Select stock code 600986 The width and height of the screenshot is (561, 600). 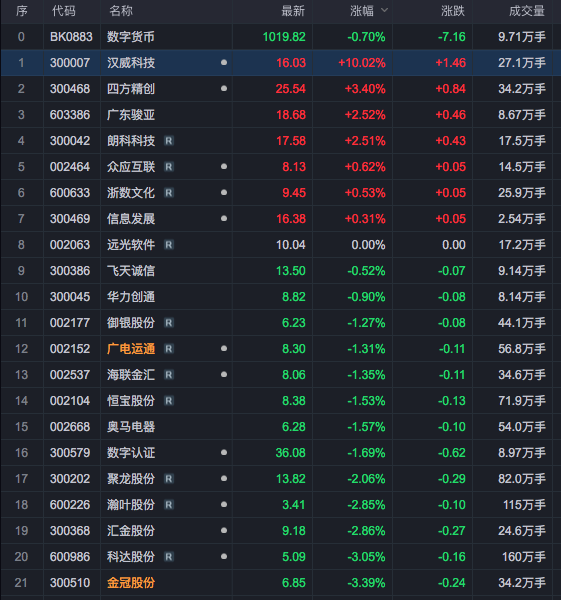point(70,557)
